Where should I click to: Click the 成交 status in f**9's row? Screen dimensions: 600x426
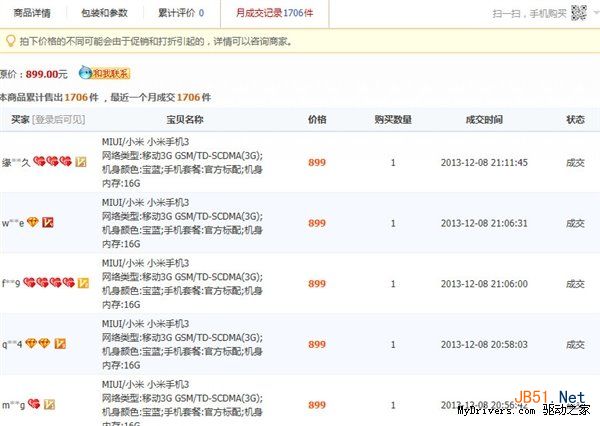point(576,284)
